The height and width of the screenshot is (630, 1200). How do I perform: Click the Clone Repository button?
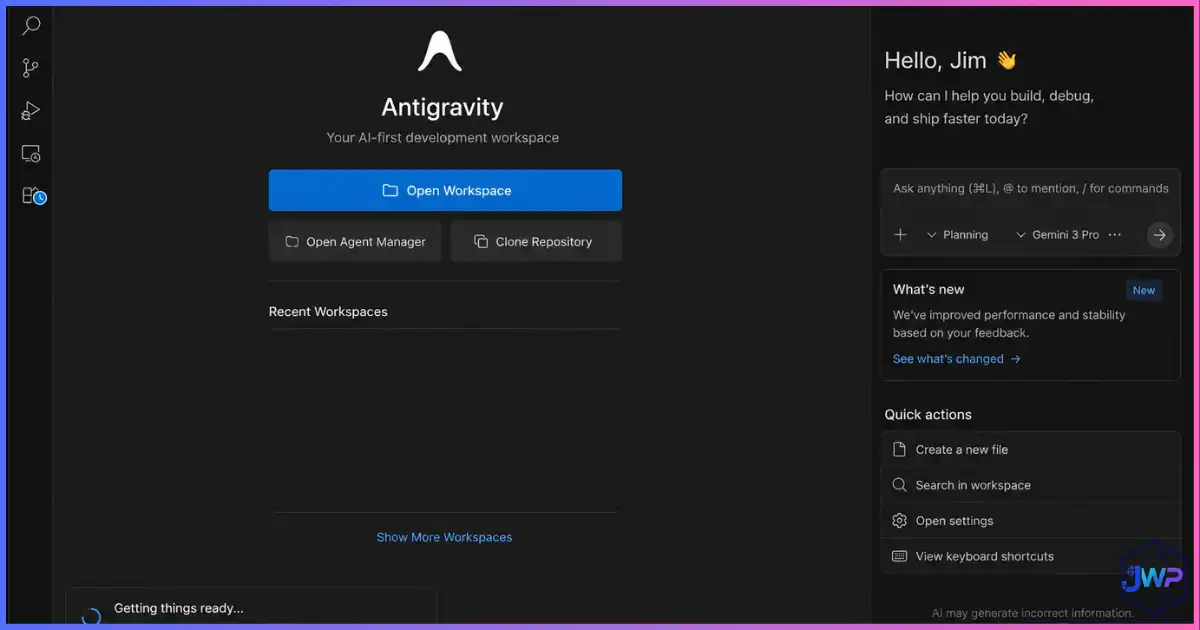click(x=536, y=242)
